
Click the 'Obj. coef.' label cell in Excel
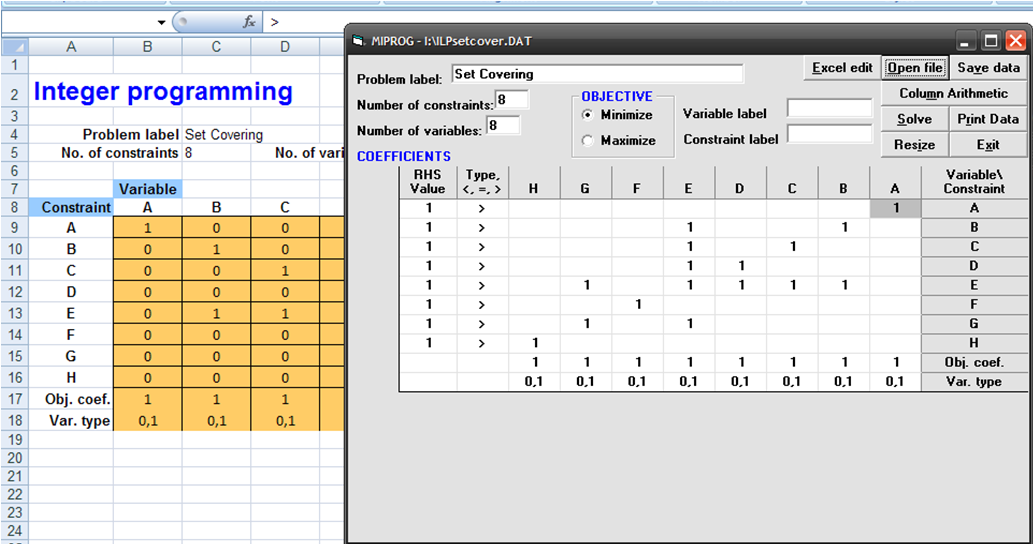tap(71, 399)
